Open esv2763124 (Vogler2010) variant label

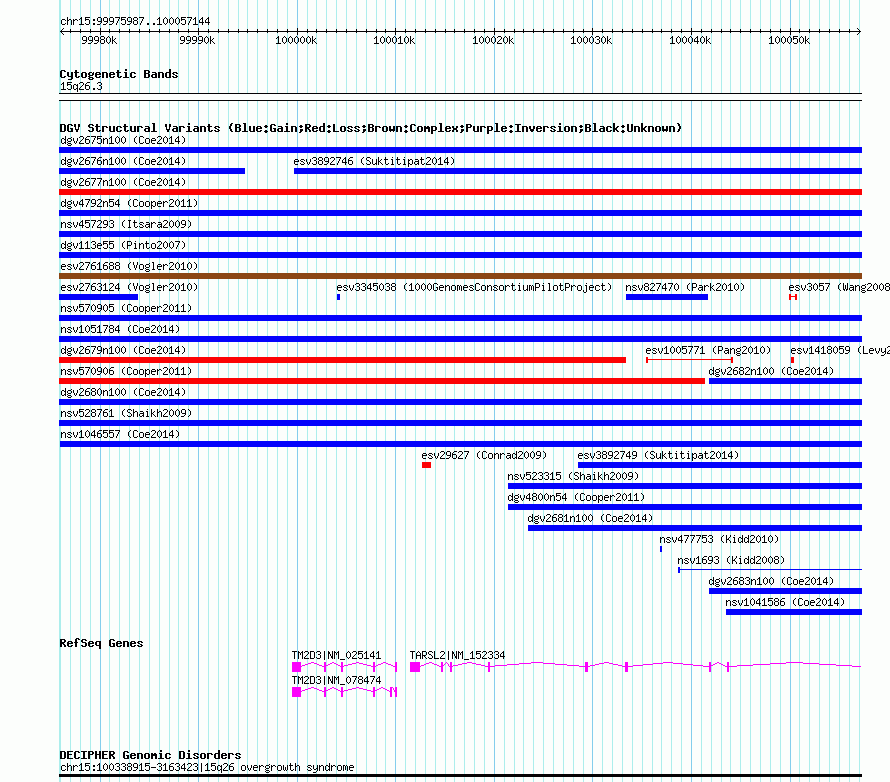129,287
